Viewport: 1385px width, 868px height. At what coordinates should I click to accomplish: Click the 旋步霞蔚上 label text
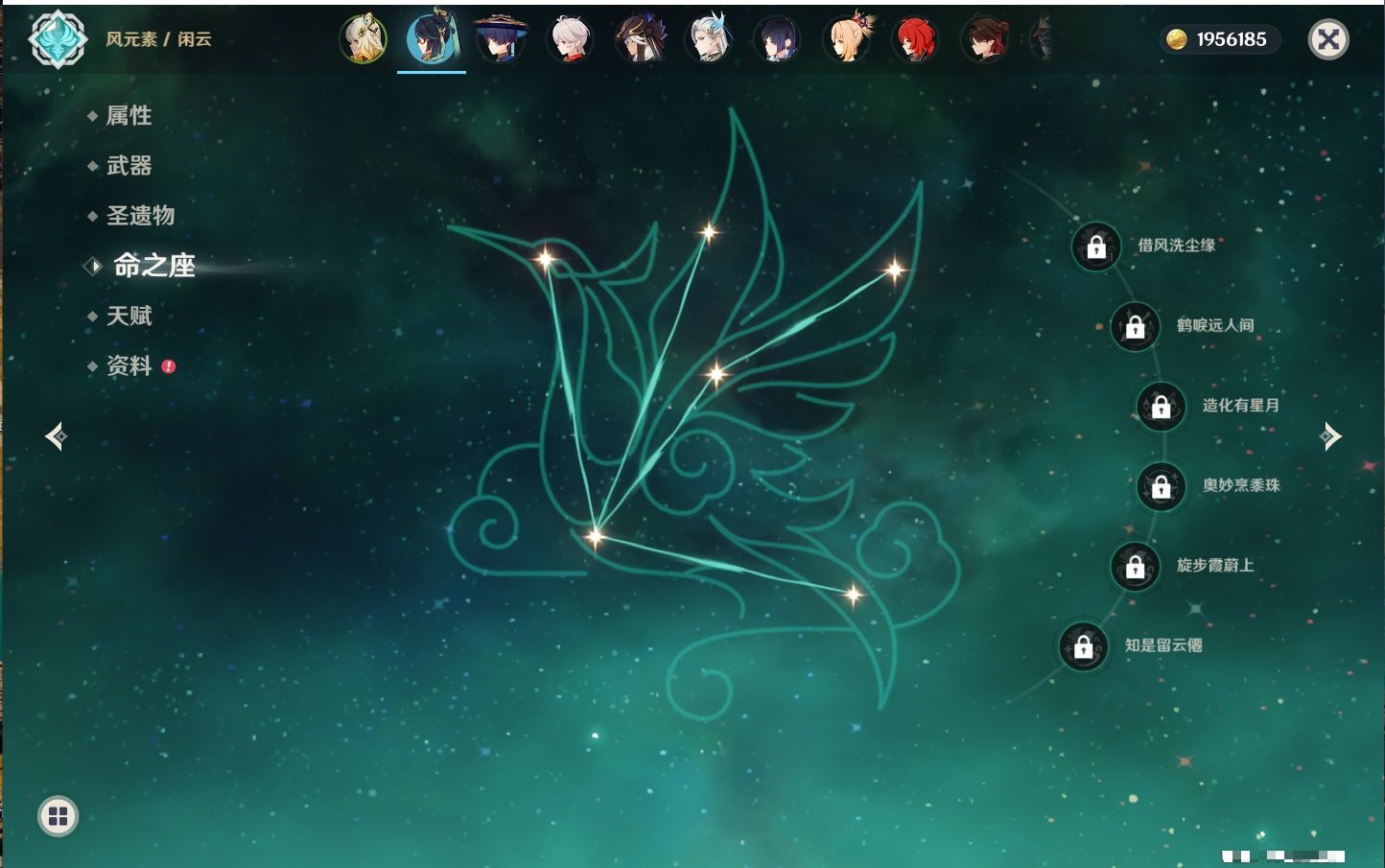pyautogui.click(x=1215, y=566)
